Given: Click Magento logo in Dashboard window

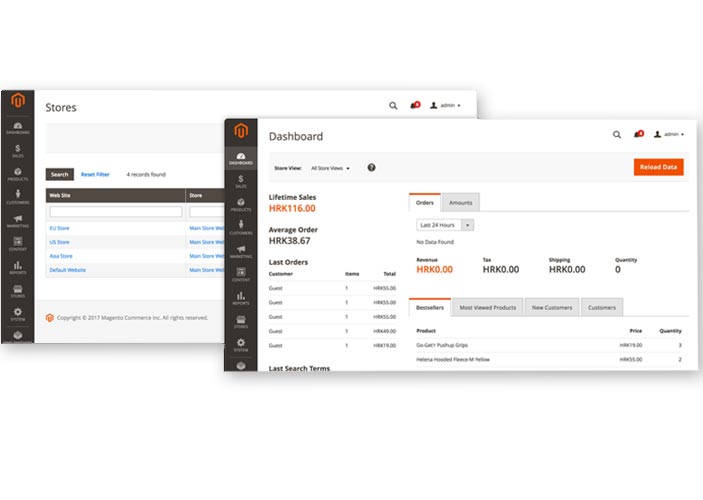Looking at the screenshot, I should 241,130.
